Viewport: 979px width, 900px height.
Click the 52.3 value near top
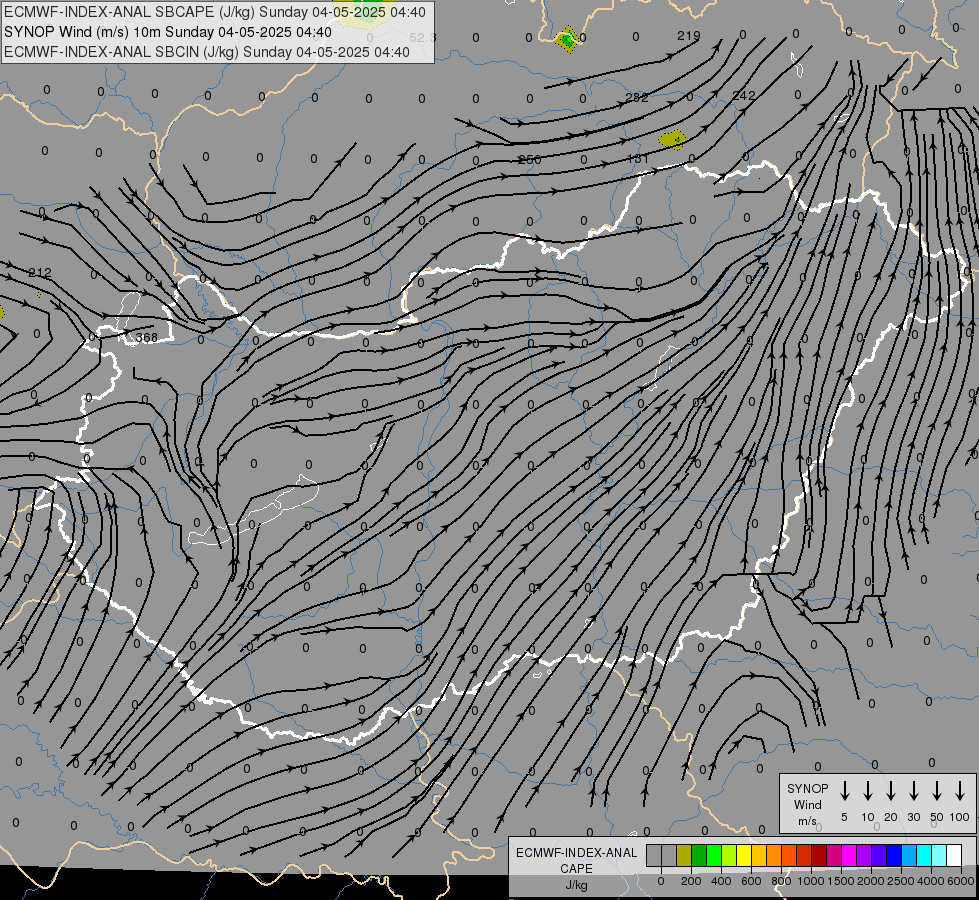point(423,37)
